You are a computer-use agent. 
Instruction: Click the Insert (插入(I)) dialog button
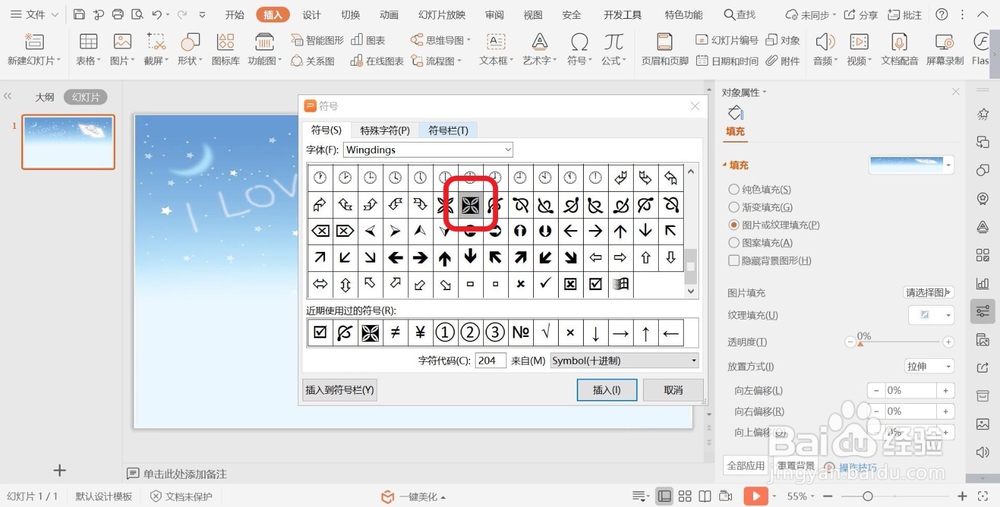click(607, 390)
